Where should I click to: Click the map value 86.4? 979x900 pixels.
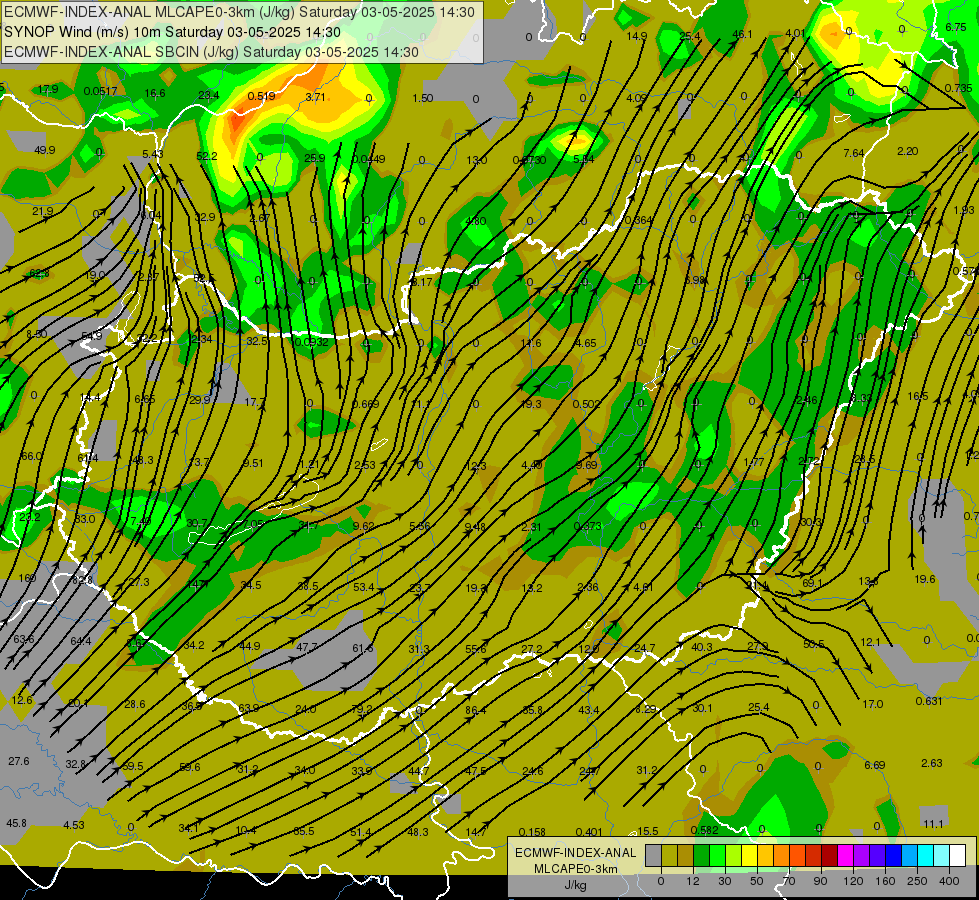[x=475, y=710]
